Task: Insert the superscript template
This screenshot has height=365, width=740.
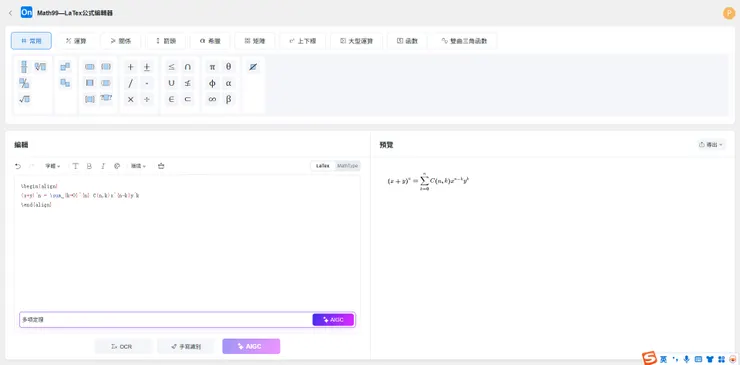Action: coord(65,67)
